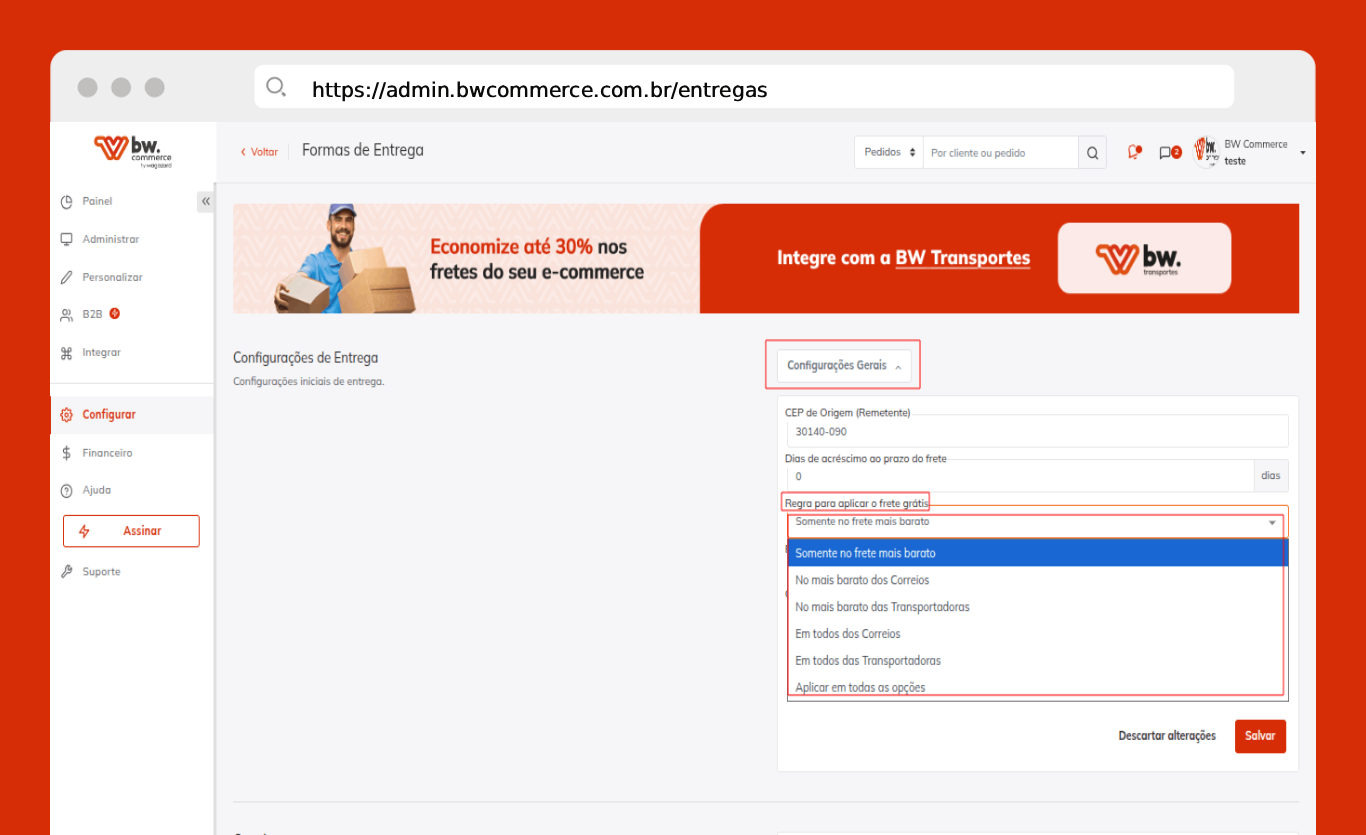Open the Suporte sidebar item
The height and width of the screenshot is (835, 1366).
tap(101, 572)
